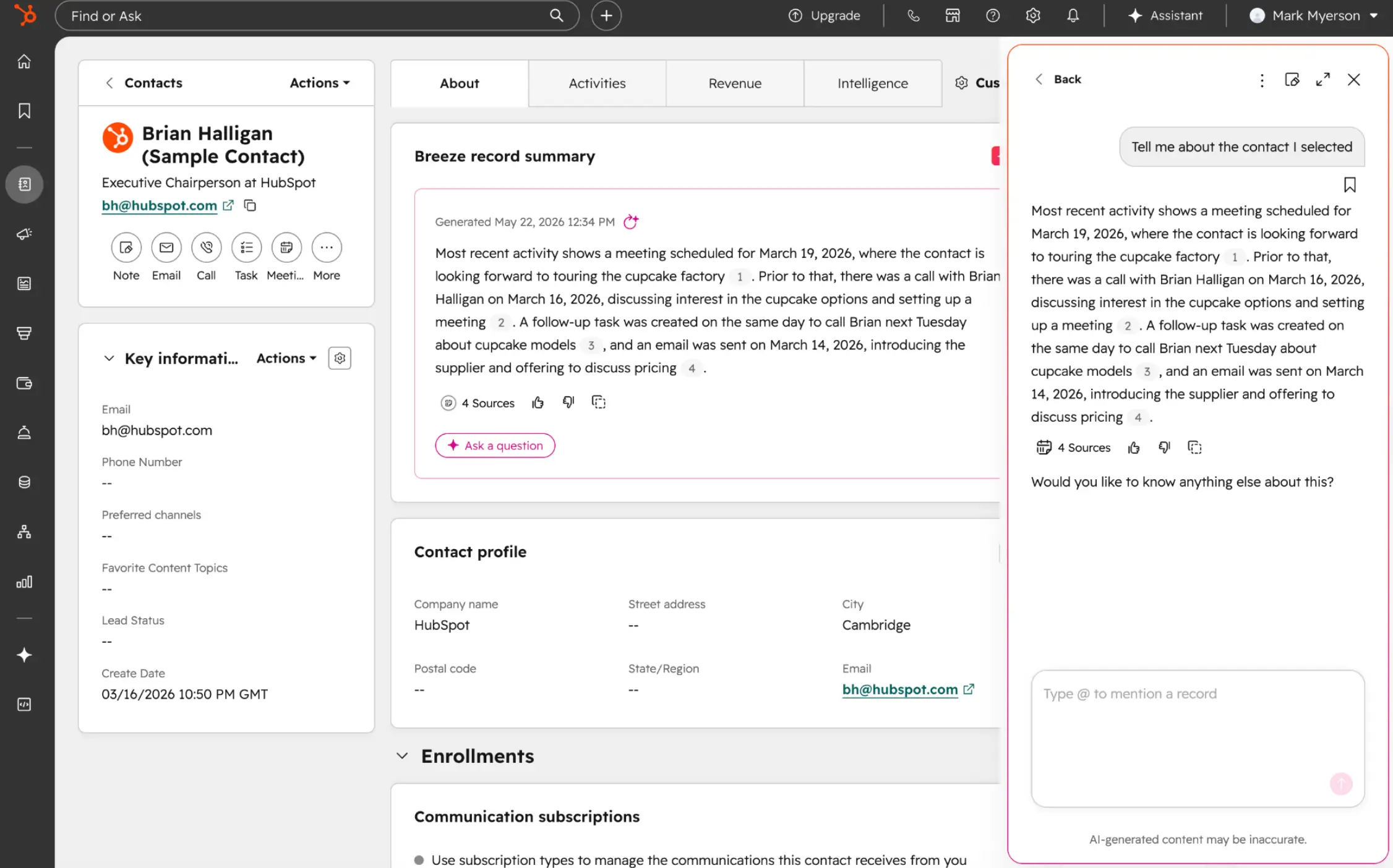Schedule a Meeting with the contact

pyautogui.click(x=286, y=247)
